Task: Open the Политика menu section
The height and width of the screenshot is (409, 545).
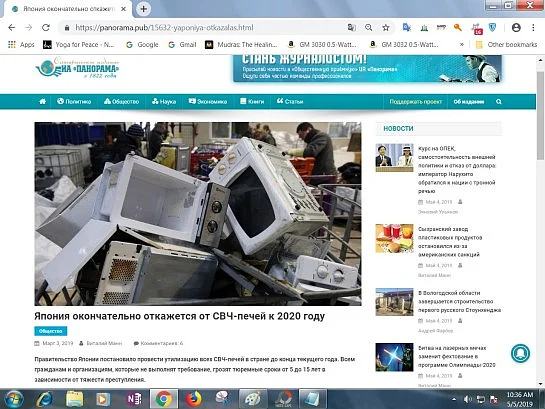Action: tap(74, 101)
